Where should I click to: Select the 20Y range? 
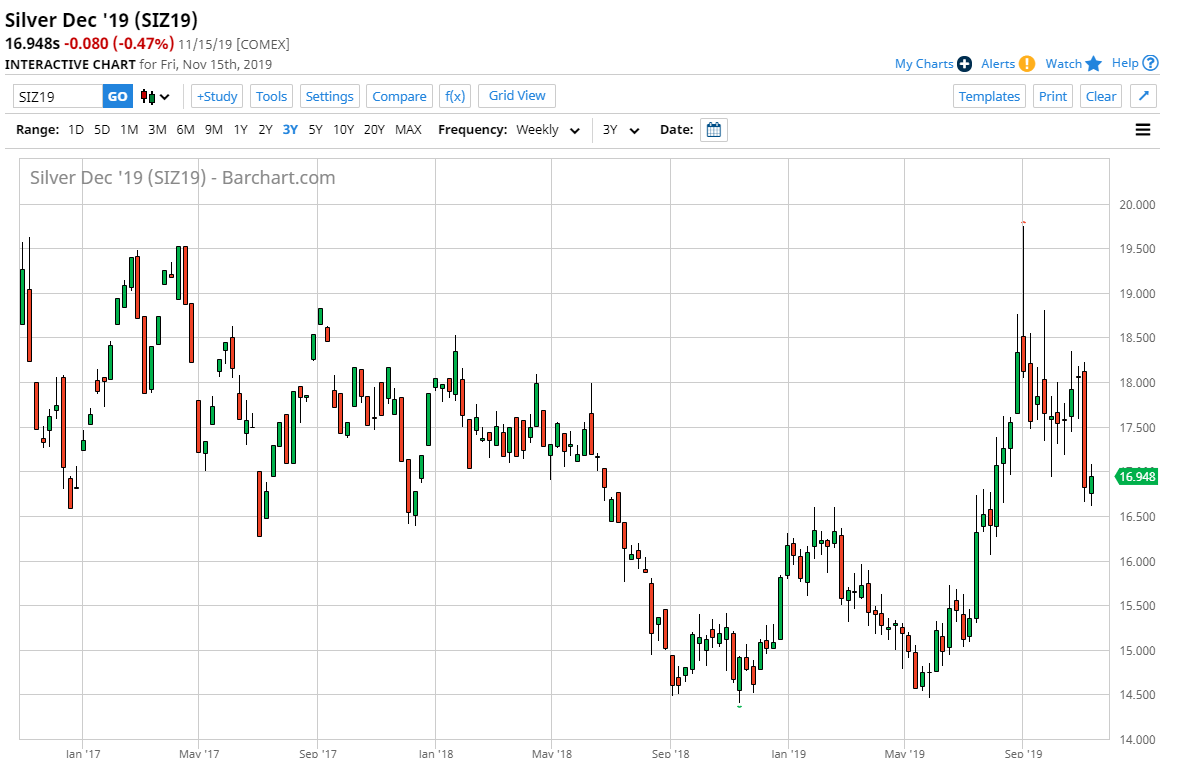374,130
